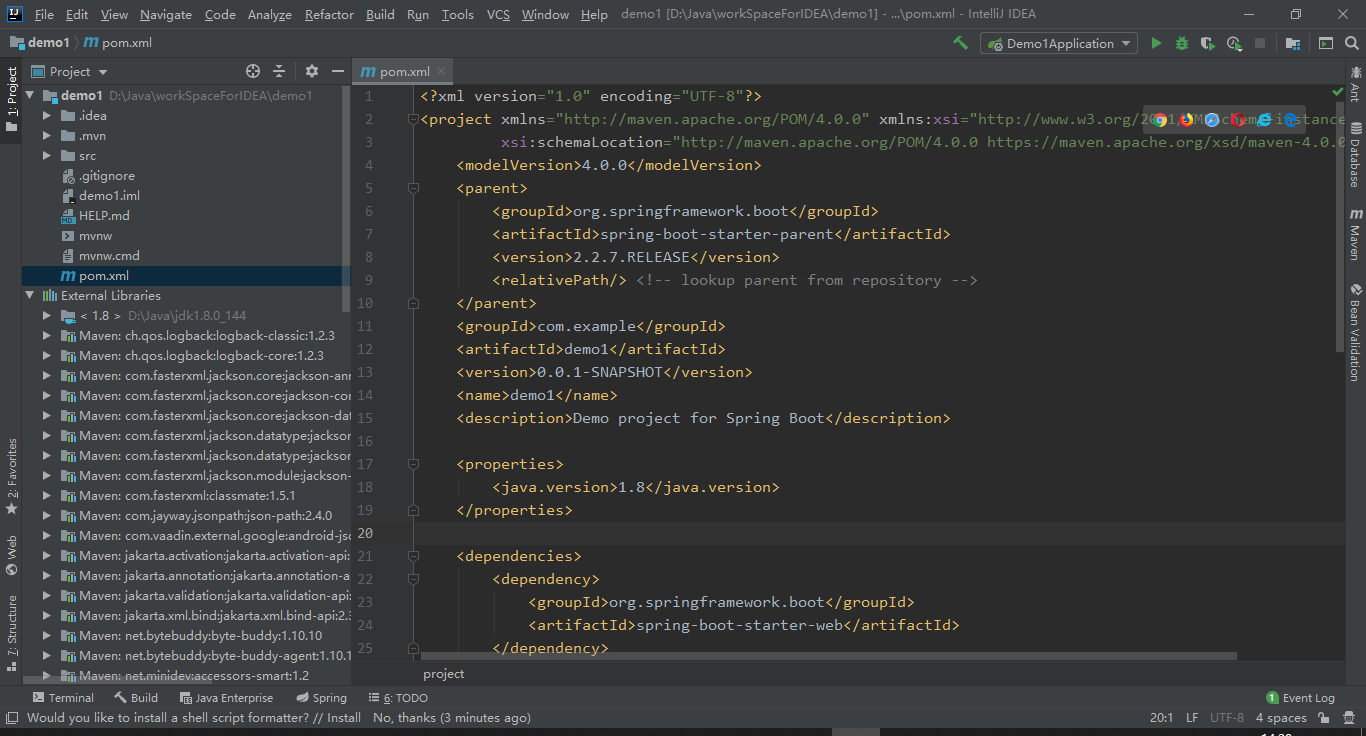Open pom.xml in Safari browser icon
The image size is (1366, 736).
(x=1212, y=119)
